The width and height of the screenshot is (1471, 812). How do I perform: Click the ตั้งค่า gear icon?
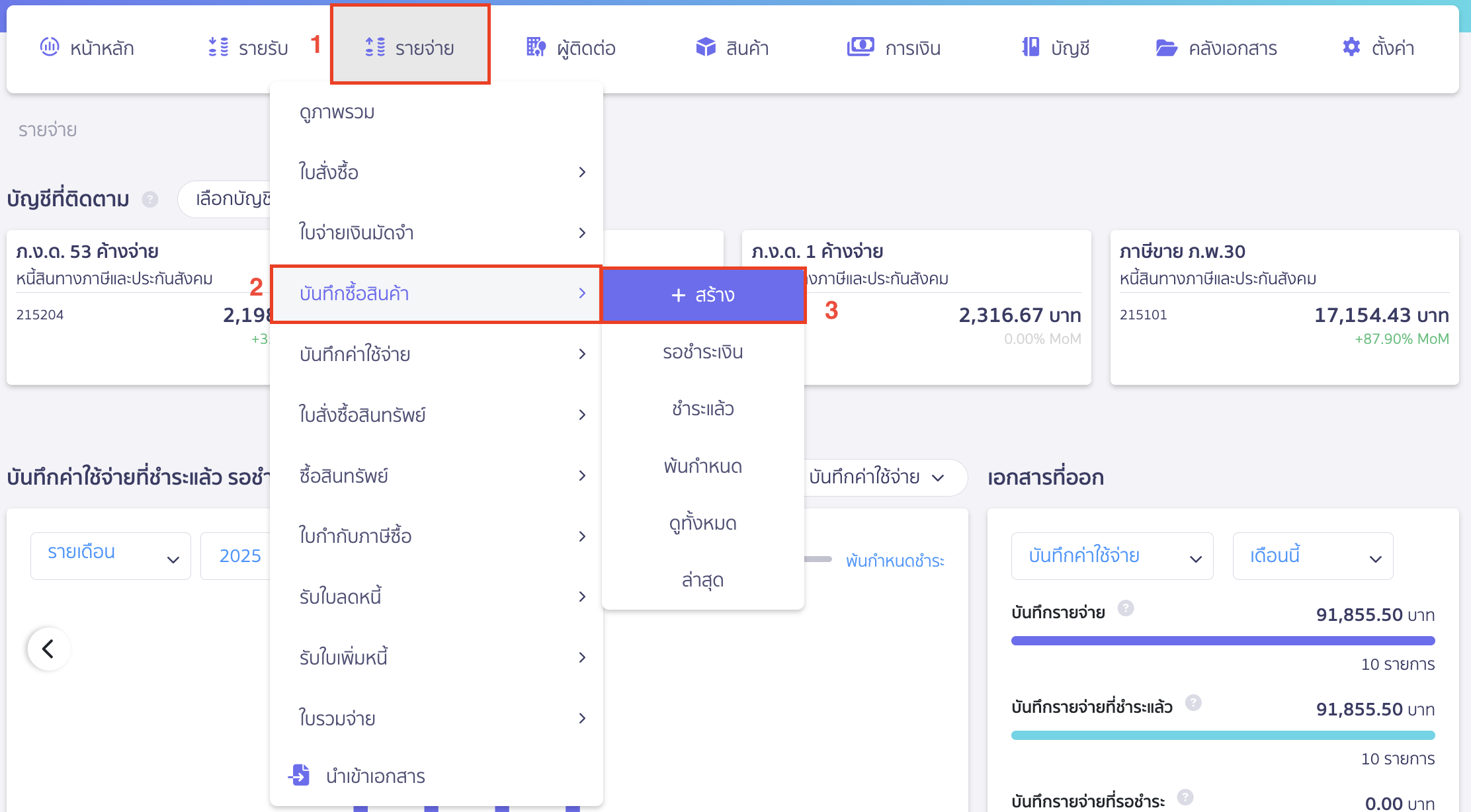tap(1351, 46)
